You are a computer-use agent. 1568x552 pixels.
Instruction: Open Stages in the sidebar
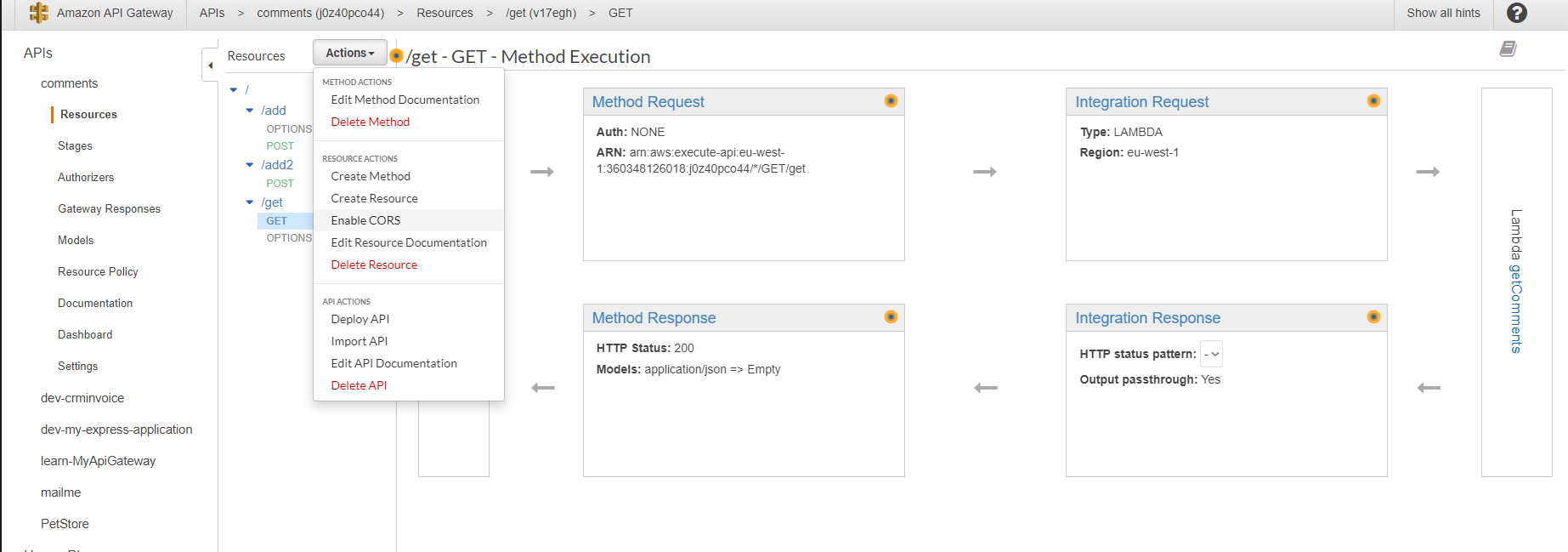[75, 146]
